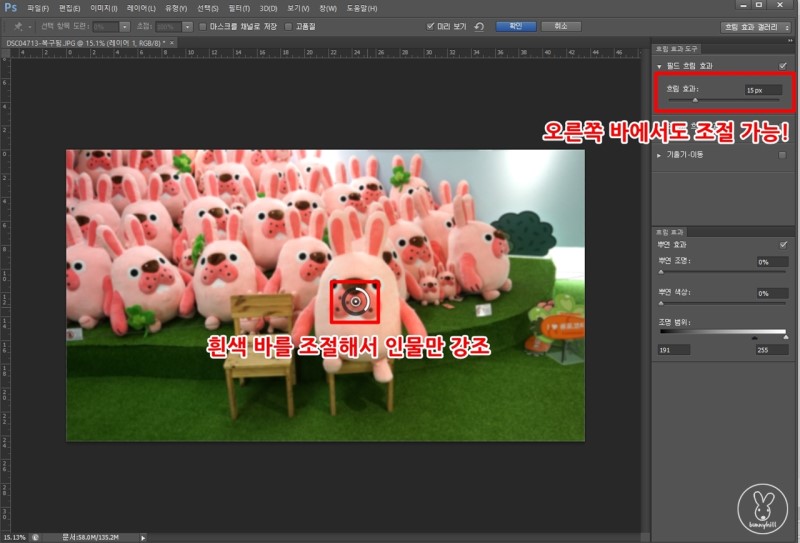Click the Photoshop Ps logo icon
This screenshot has width=800, height=543.
pos(10,8)
